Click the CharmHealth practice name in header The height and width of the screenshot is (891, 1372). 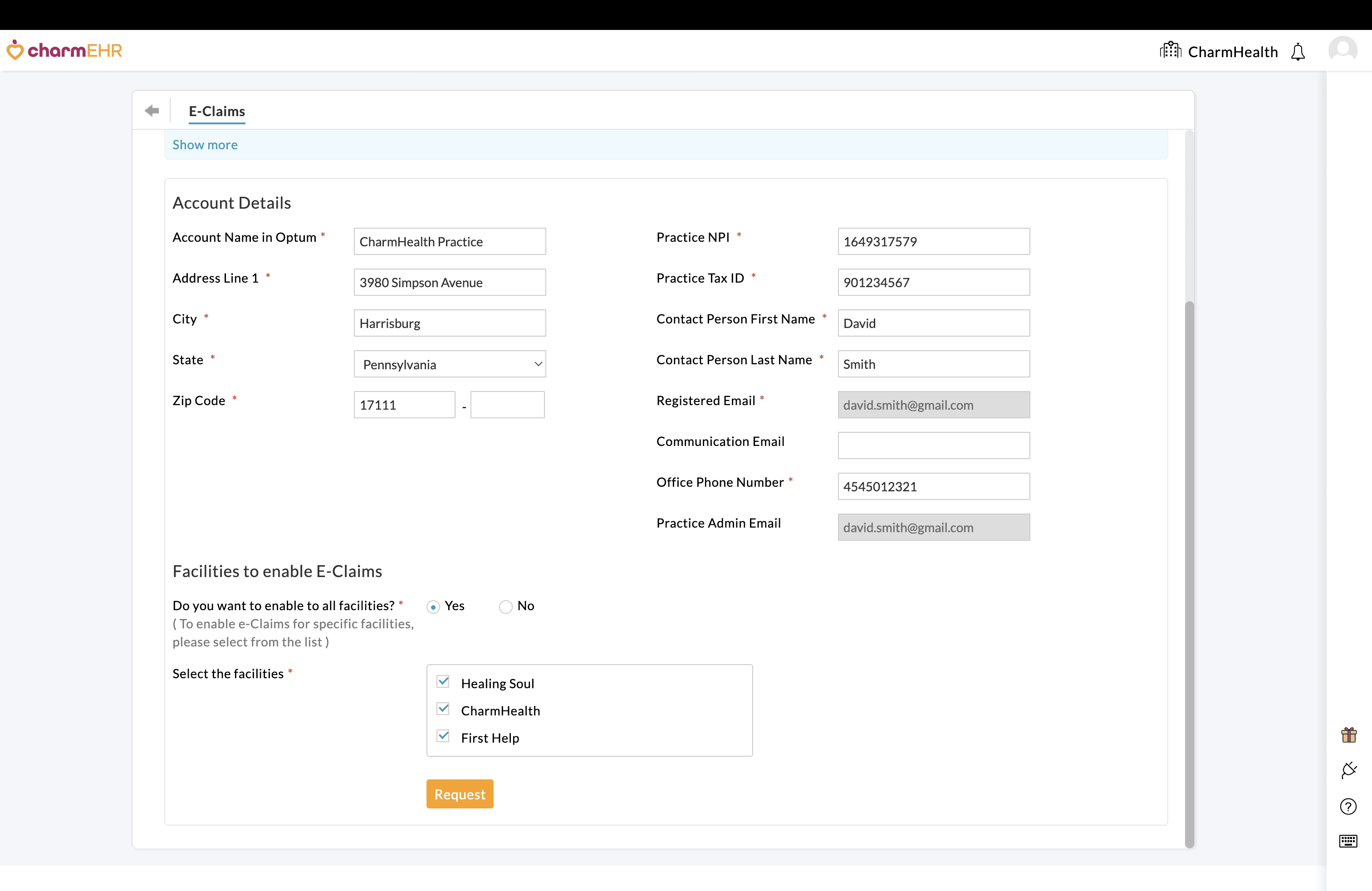pyautogui.click(x=1233, y=52)
